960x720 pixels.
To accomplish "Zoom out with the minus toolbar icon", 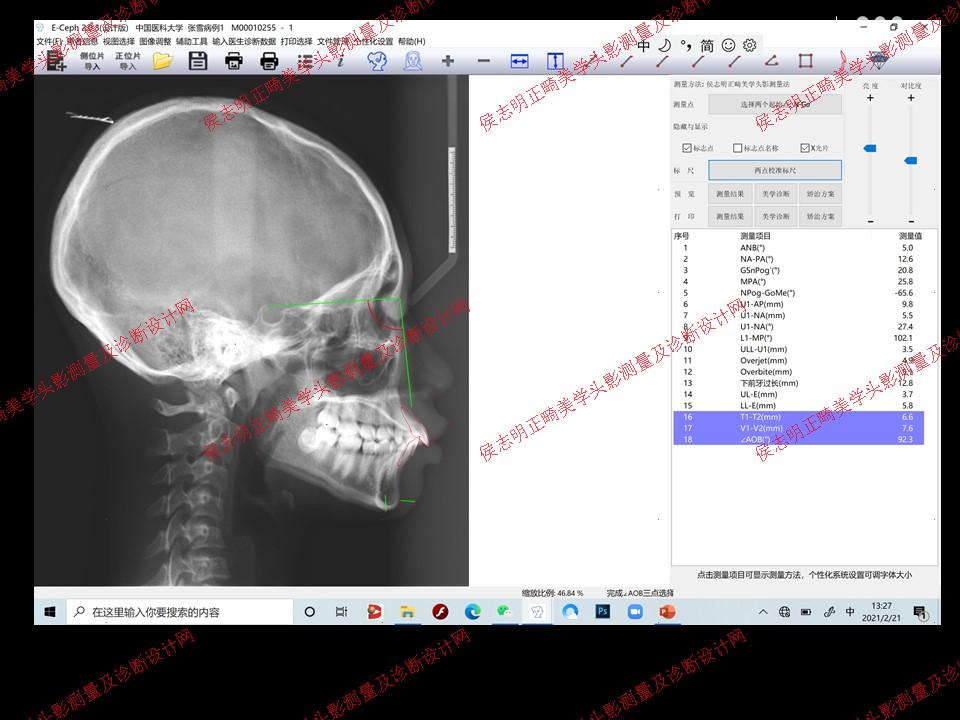I will pos(484,61).
